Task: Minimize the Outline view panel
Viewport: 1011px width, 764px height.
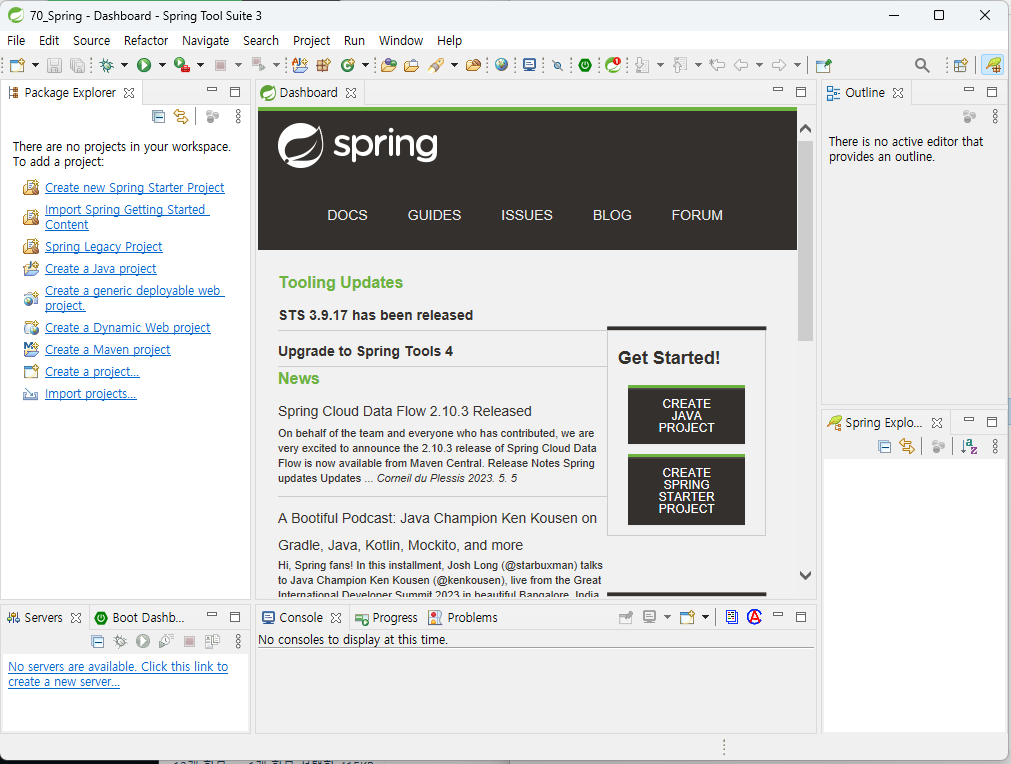Action: click(x=968, y=91)
